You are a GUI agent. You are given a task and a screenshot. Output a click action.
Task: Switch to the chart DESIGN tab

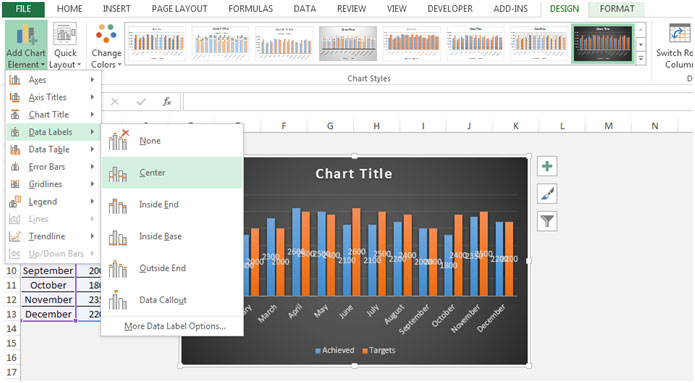coord(564,8)
